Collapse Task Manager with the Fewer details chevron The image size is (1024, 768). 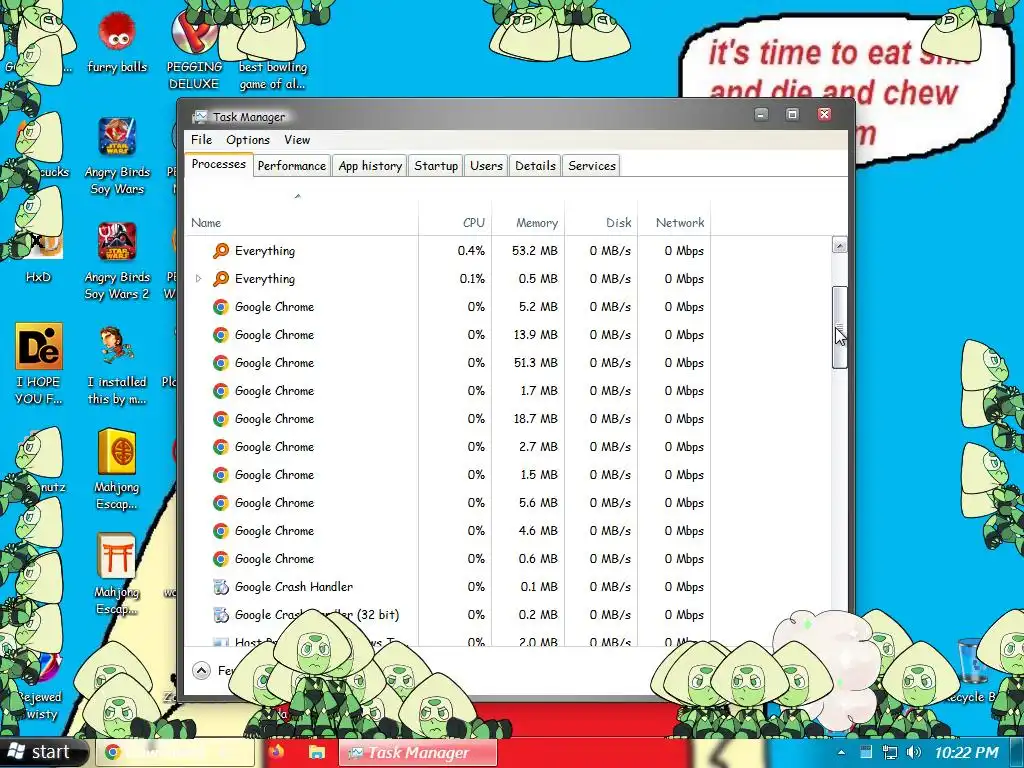[x=201, y=671]
